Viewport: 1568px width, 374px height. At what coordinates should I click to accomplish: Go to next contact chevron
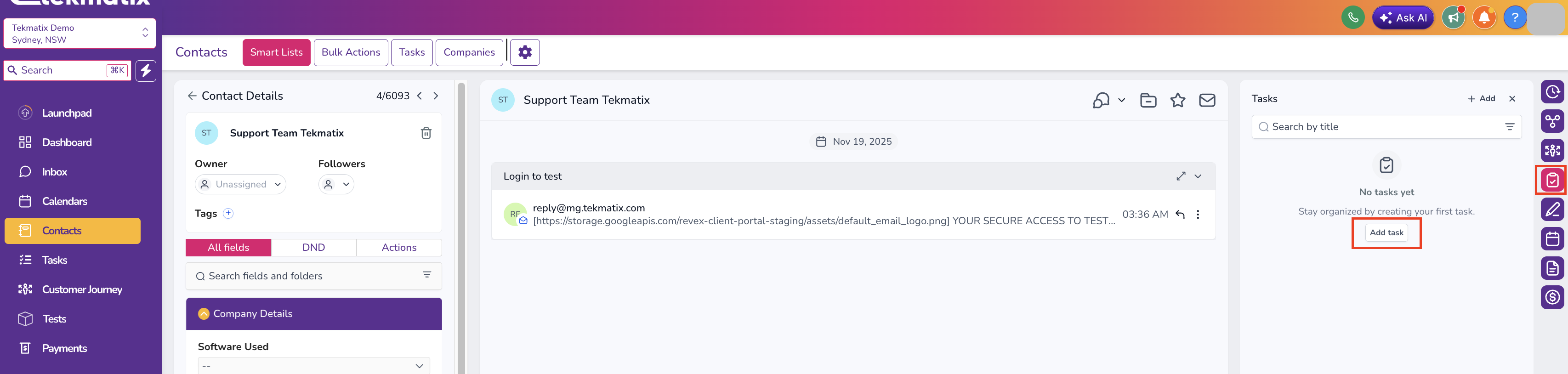436,96
